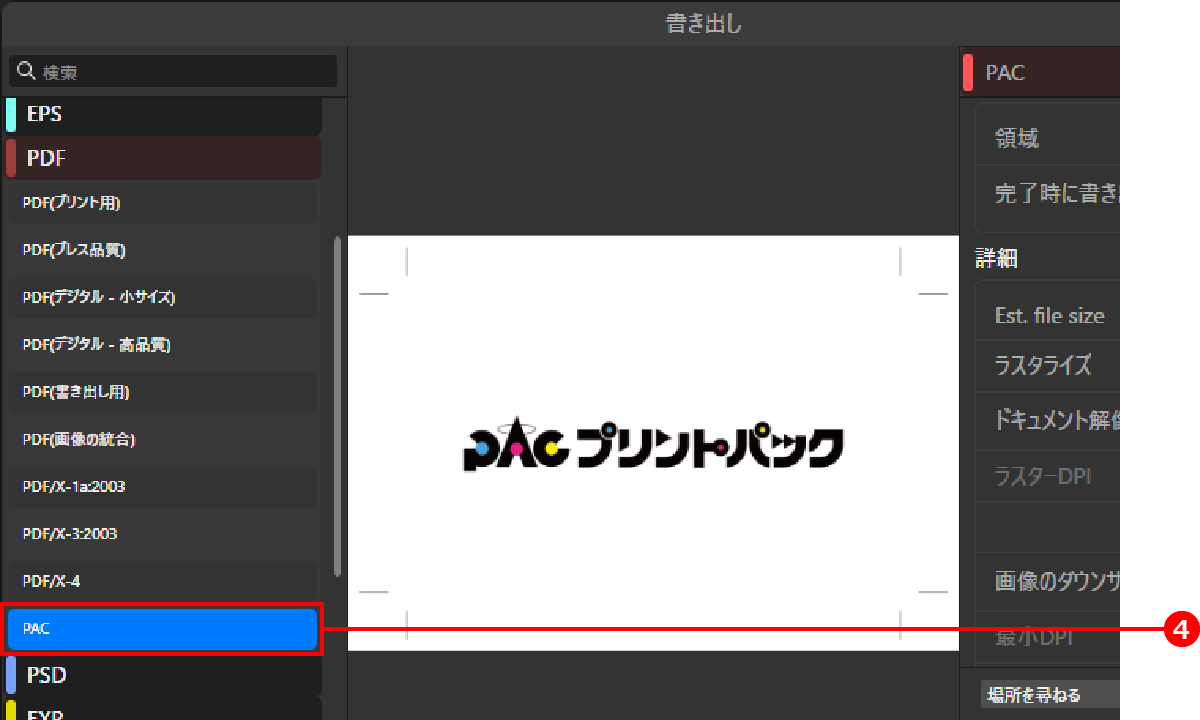Click the ラスタライズ setting row
Screen dimensions: 1200x720
[1045, 365]
